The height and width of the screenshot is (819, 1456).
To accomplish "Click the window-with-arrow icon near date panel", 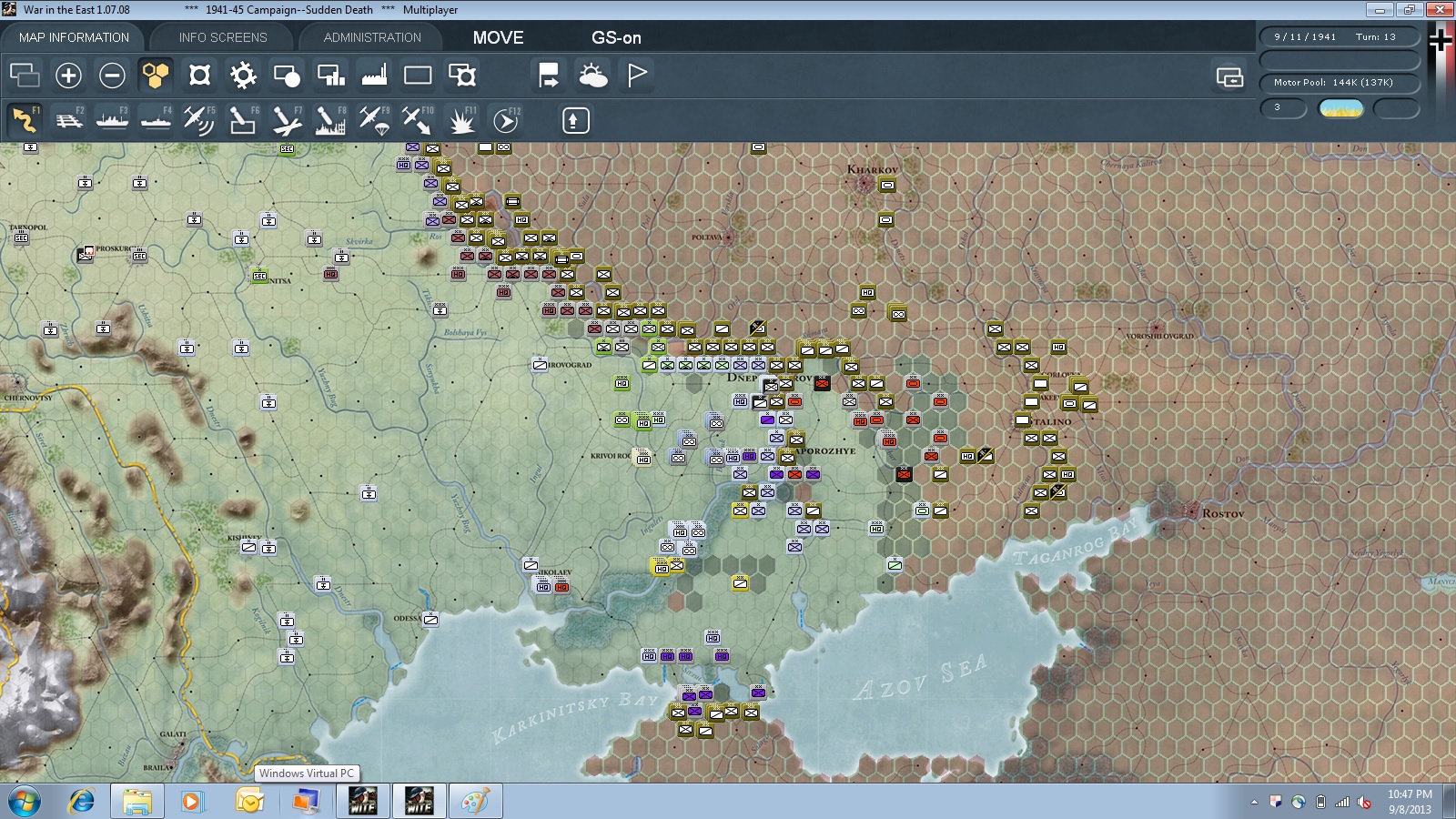I will (1229, 77).
